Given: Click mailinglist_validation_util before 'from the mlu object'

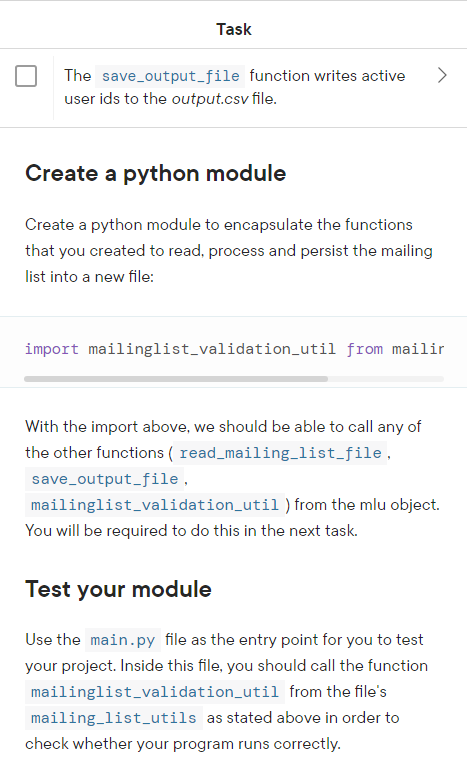Looking at the screenshot, I should click(155, 504).
